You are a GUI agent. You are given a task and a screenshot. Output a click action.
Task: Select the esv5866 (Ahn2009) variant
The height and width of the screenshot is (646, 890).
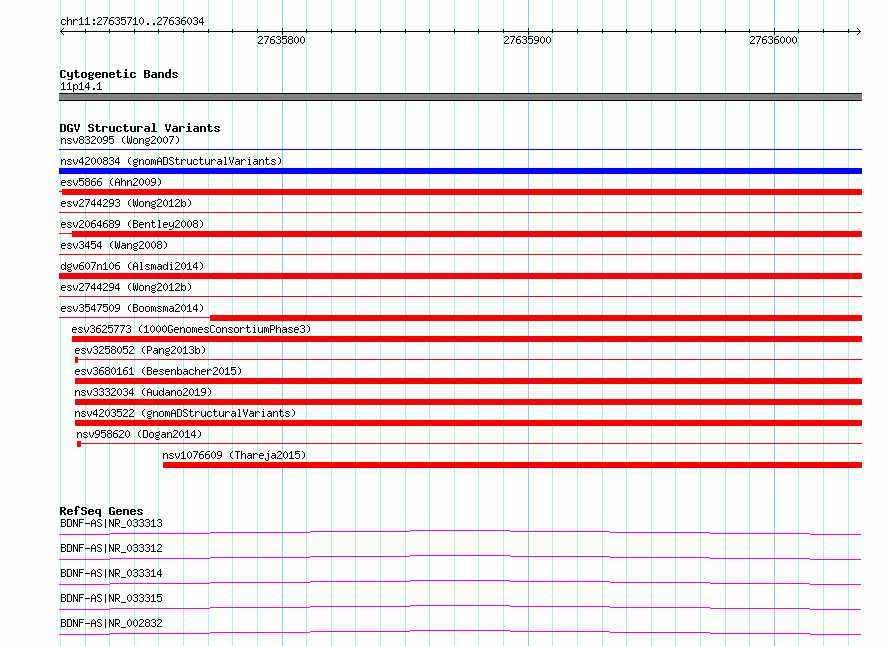pyautogui.click(x=111, y=182)
